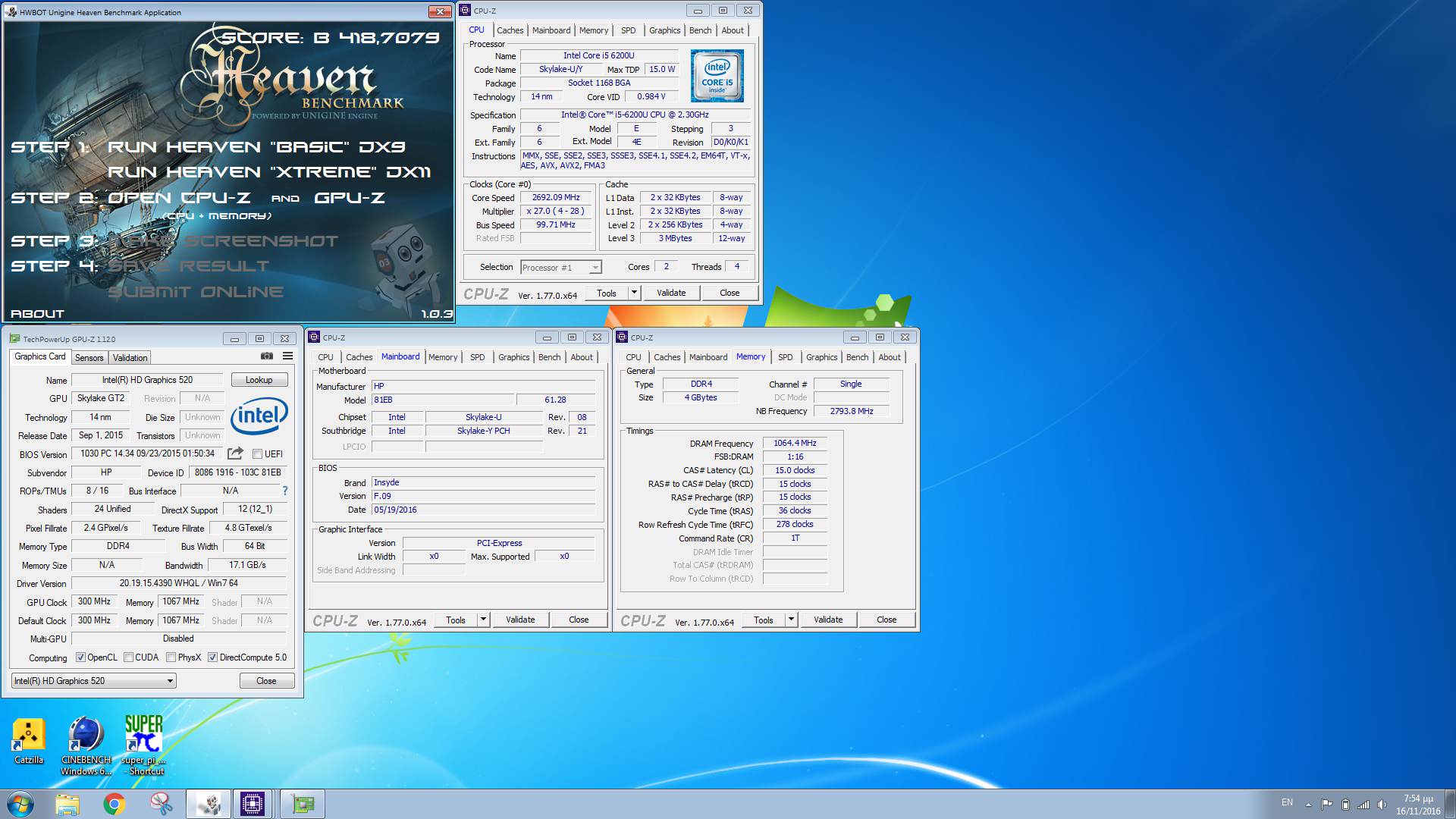Screen dimensions: 1456x819
Task: Open the Validation tab in GPU-Z
Action: pos(130,358)
